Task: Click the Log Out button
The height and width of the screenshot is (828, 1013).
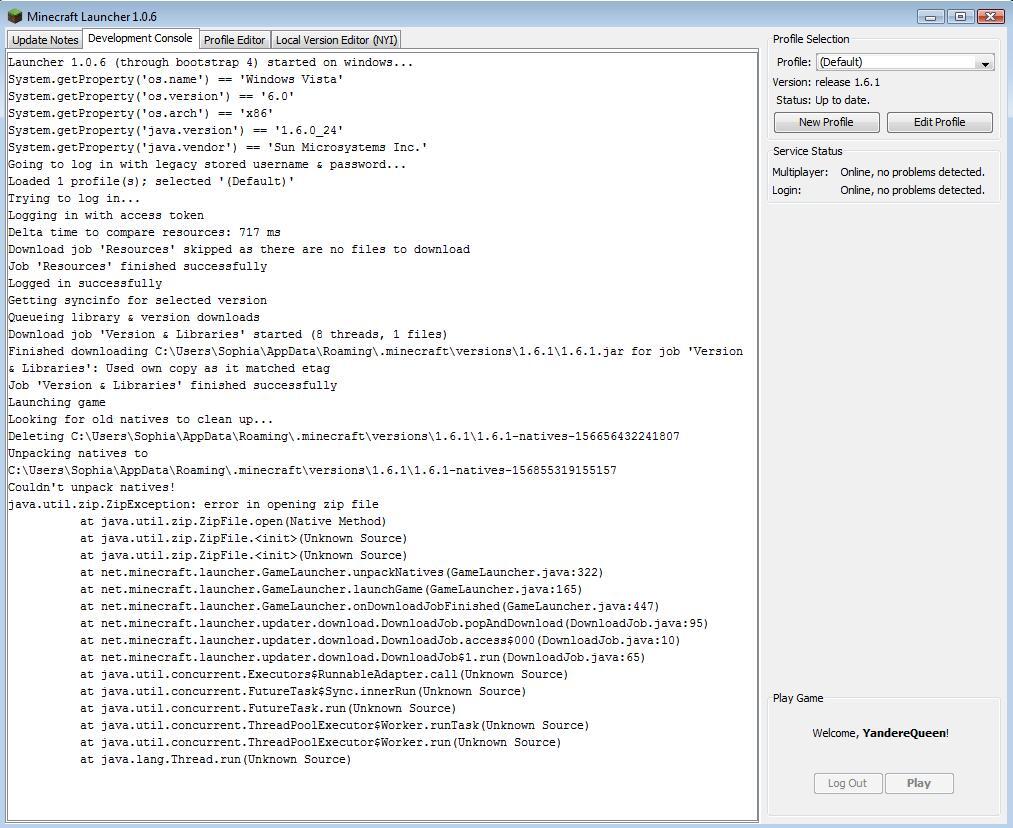Action: coord(848,783)
